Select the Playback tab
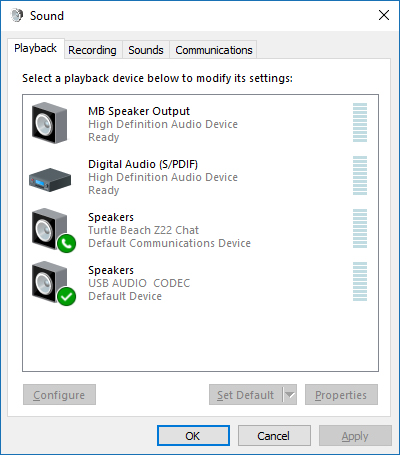The image size is (400, 455). point(35,48)
